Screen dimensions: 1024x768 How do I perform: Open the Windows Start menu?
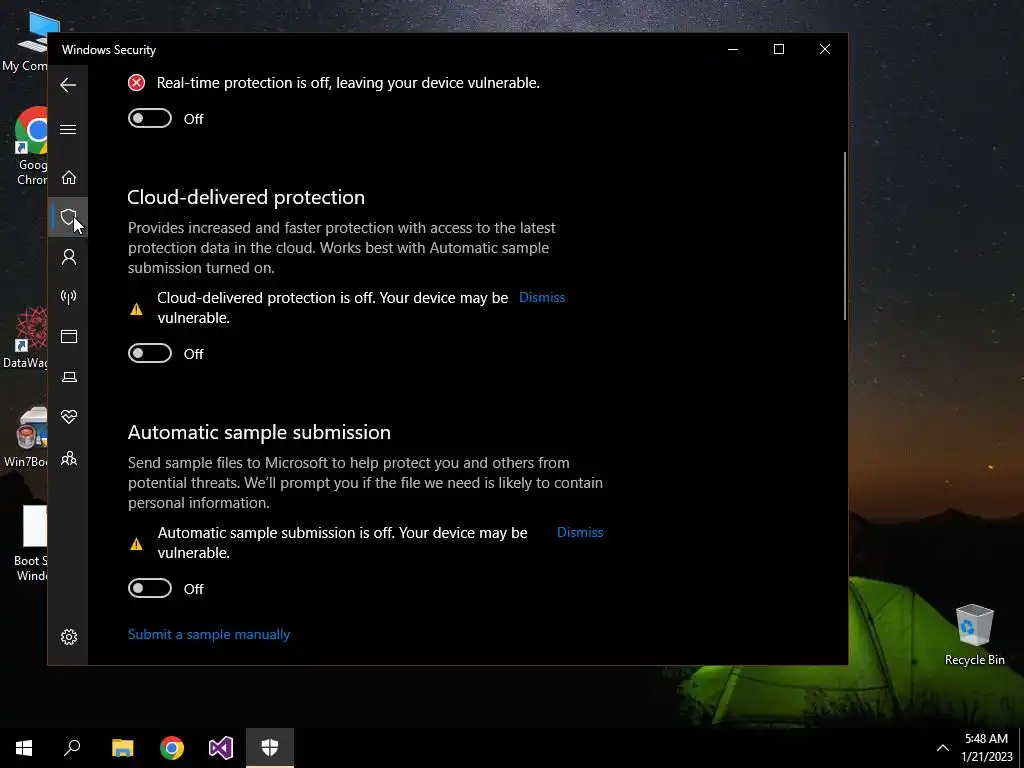(x=24, y=748)
